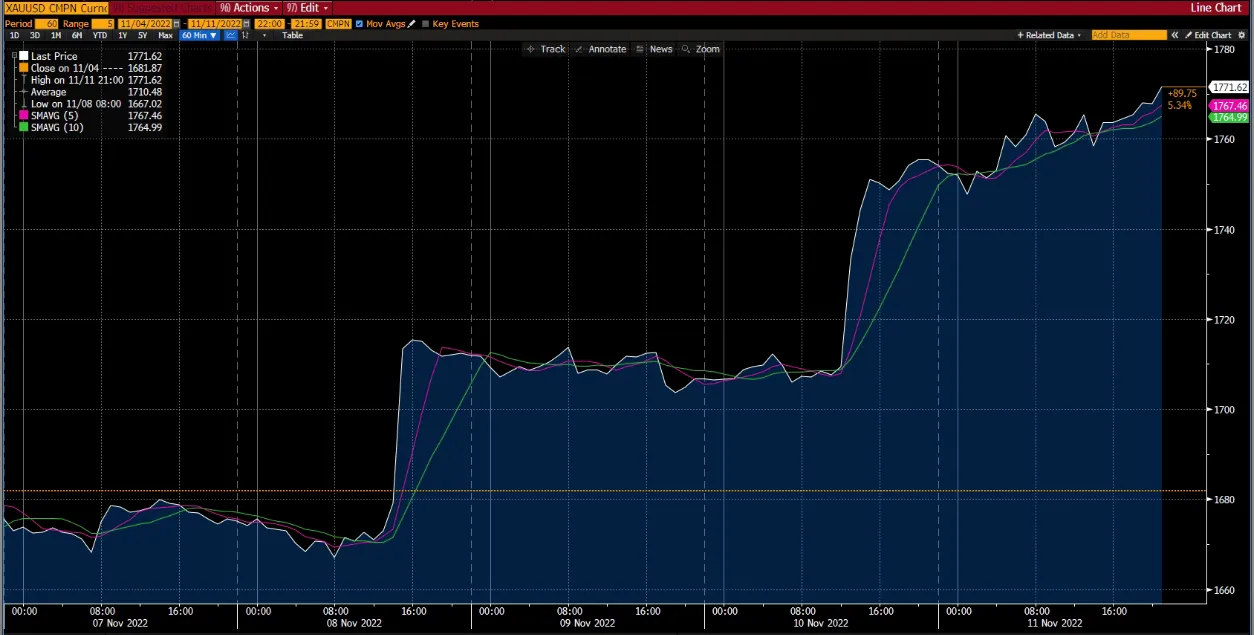Image resolution: width=1254 pixels, height=635 pixels.
Task: Open the Annotate tool
Action: tap(608, 48)
